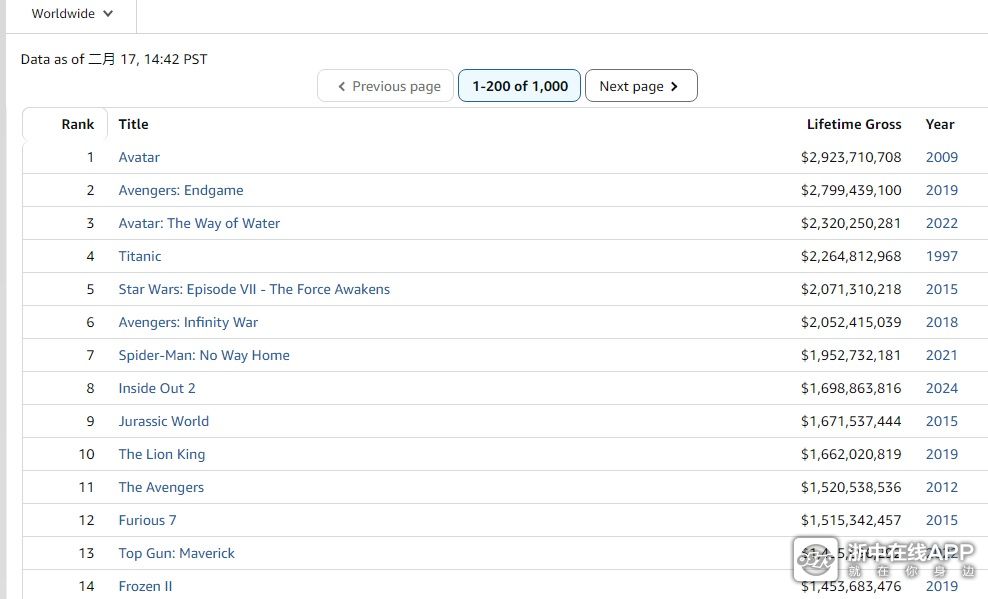The height and width of the screenshot is (599, 988).
Task: Sort by the Rank column header
Action: 77,124
